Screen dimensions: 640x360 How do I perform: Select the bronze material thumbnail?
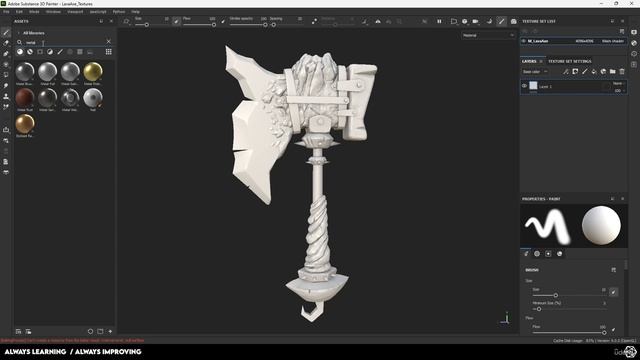tap(25, 124)
